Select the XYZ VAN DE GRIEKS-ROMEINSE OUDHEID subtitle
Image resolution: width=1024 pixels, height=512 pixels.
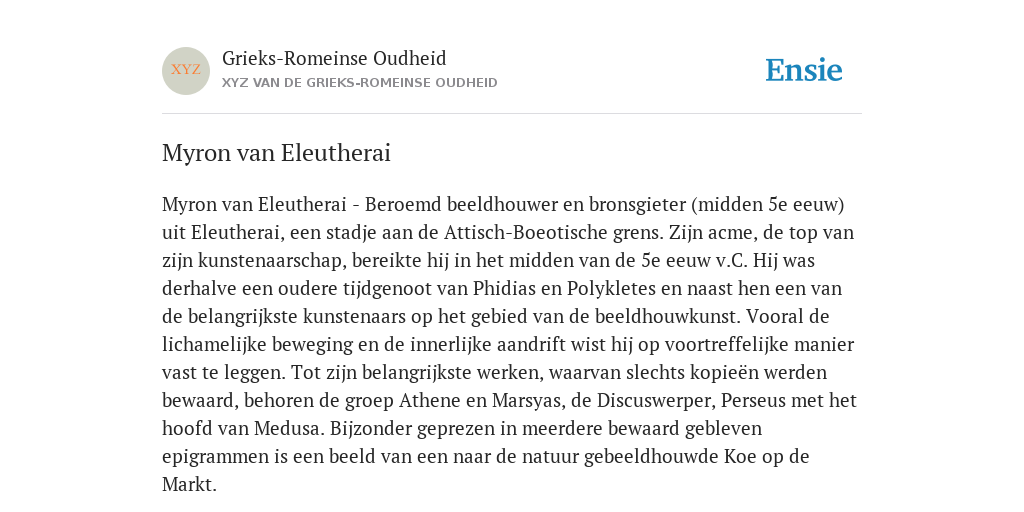(x=360, y=83)
